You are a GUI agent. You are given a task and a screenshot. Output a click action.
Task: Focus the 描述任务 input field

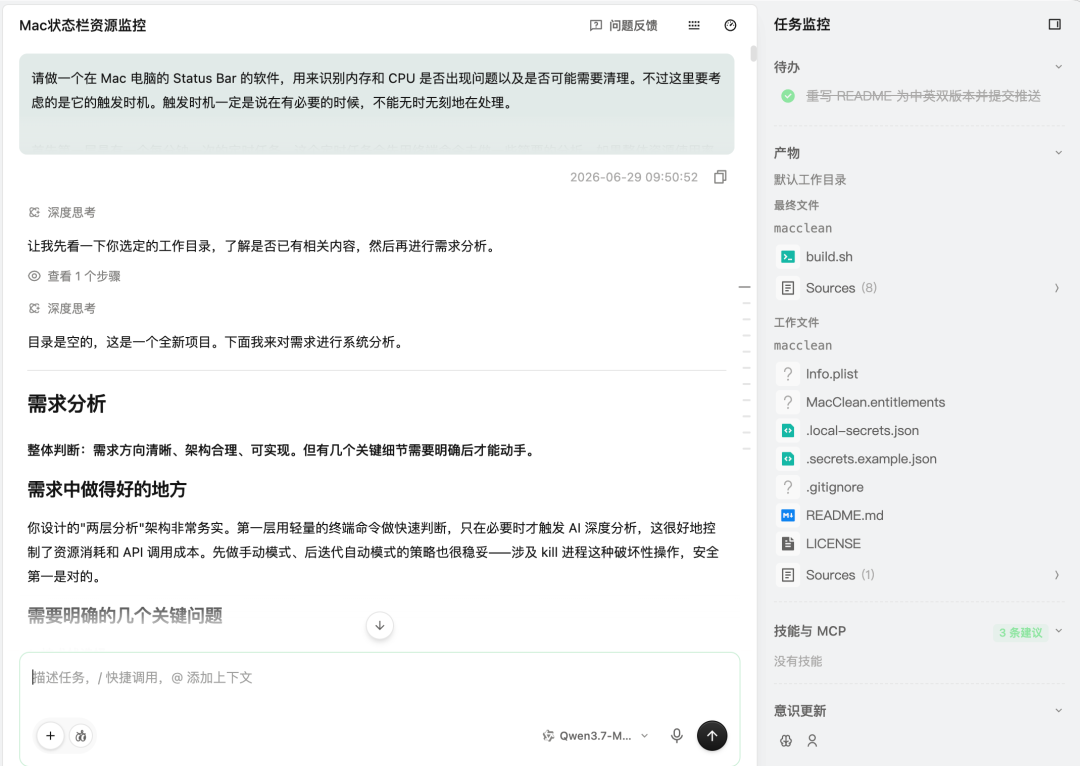click(380, 678)
